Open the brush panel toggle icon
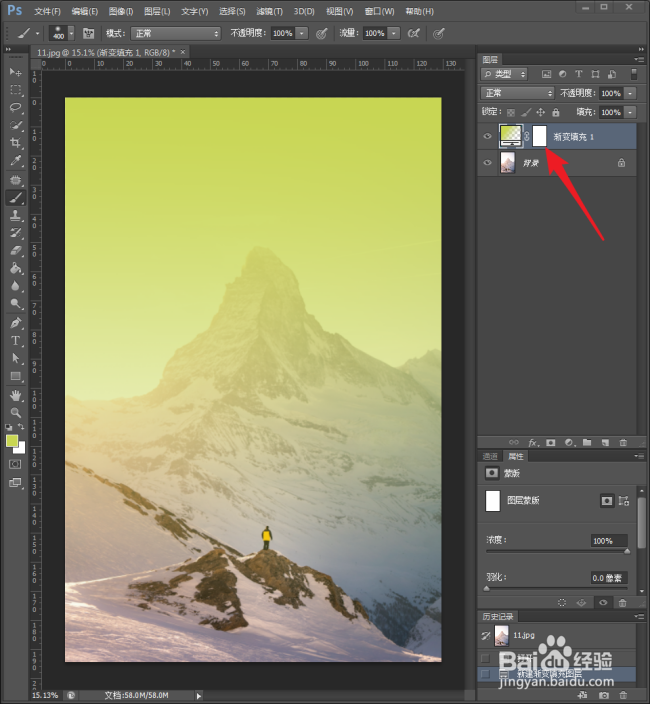Image resolution: width=650 pixels, height=704 pixels. coord(88,33)
